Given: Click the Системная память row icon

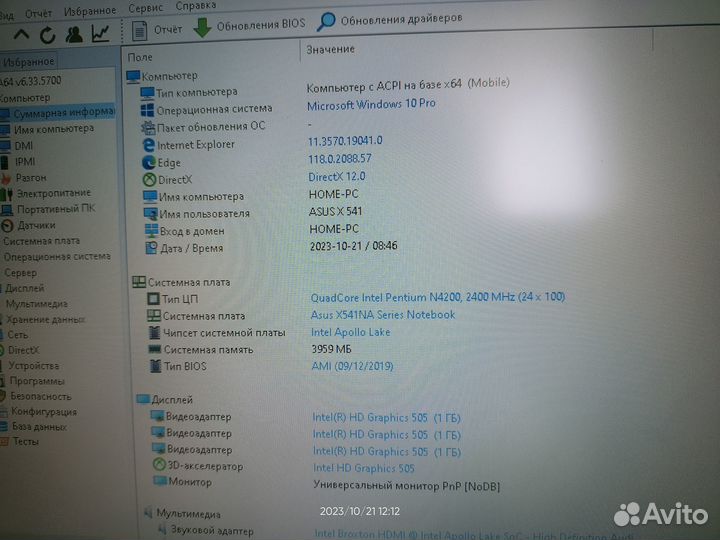Looking at the screenshot, I should coord(155,349).
